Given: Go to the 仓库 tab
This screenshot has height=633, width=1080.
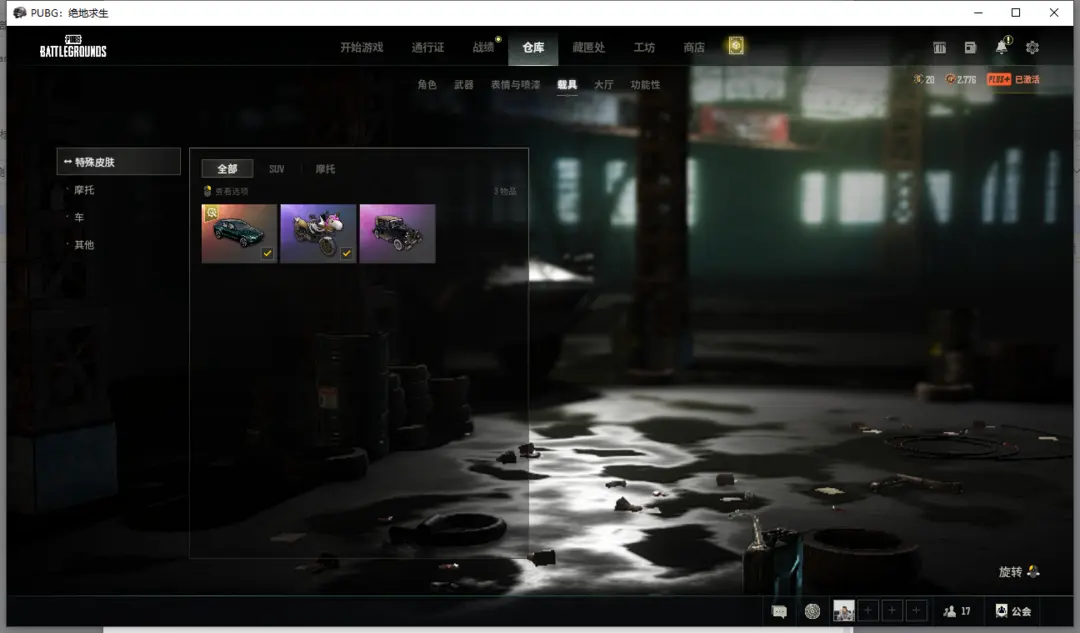Looking at the screenshot, I should (x=533, y=48).
